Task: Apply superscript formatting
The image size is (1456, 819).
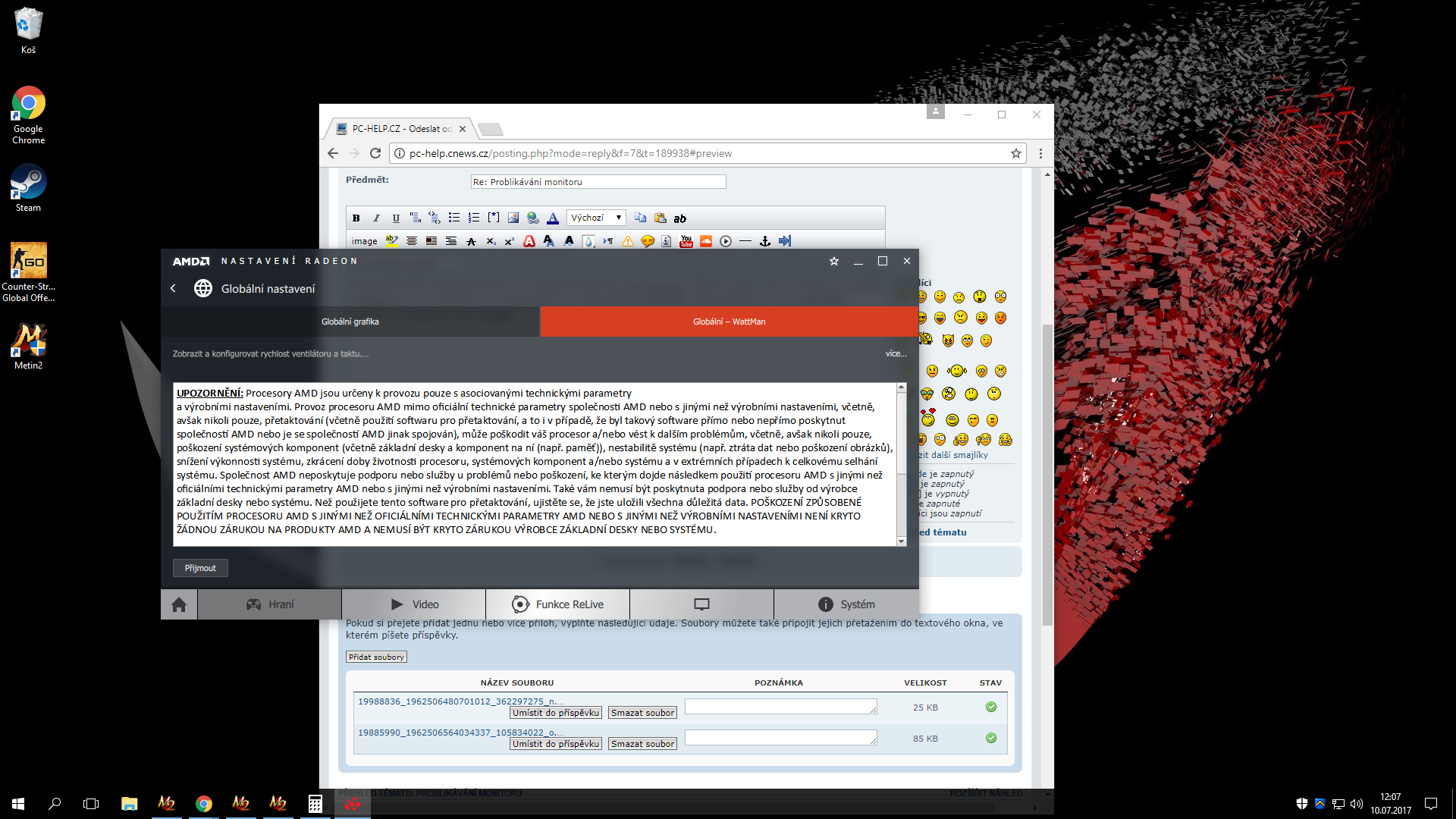Action: pos(510,241)
